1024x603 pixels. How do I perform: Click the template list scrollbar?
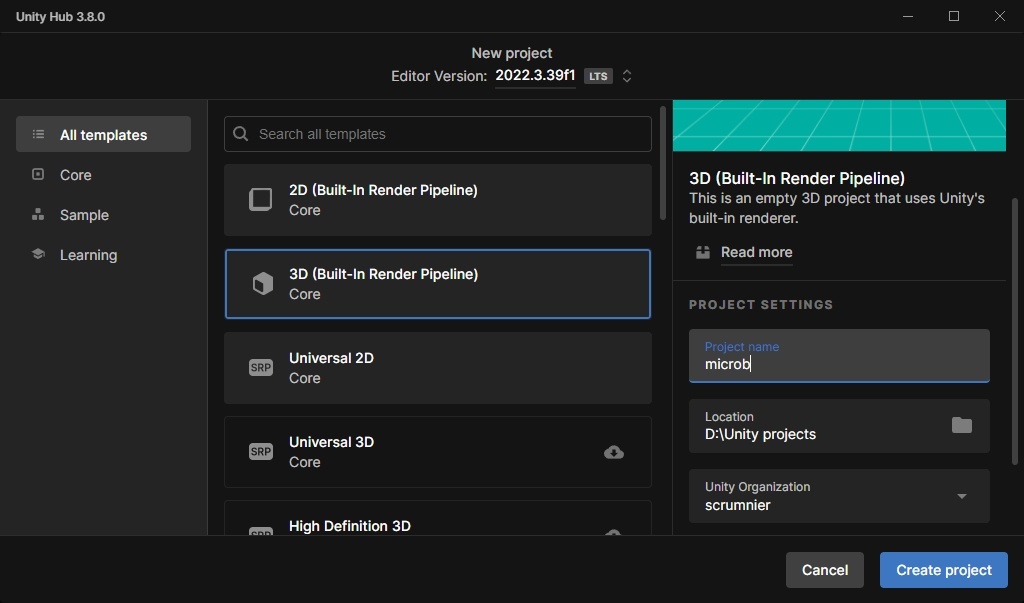point(663,163)
